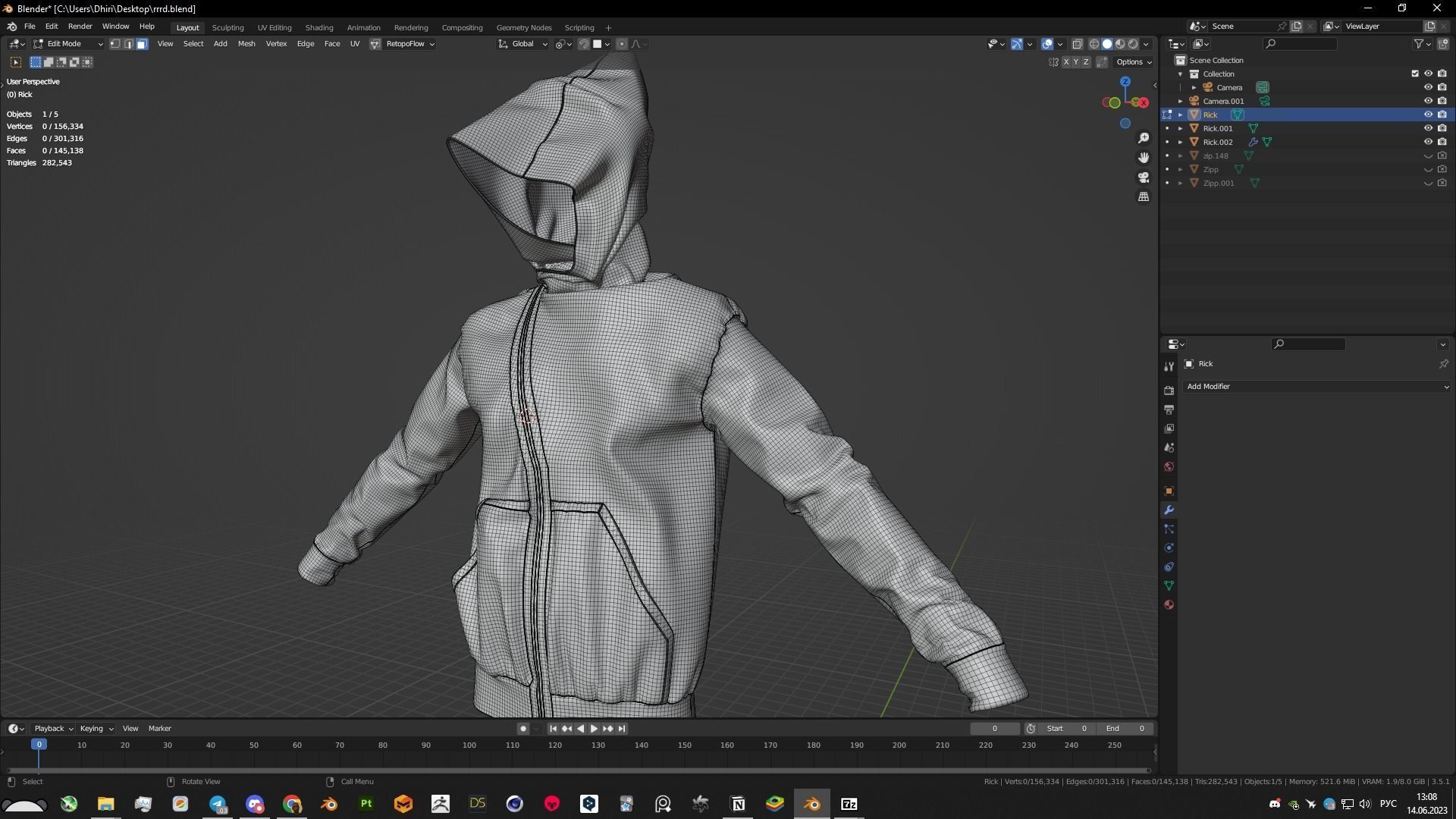1456x819 pixels.
Task: Play the animation in timeline
Action: [594, 729]
